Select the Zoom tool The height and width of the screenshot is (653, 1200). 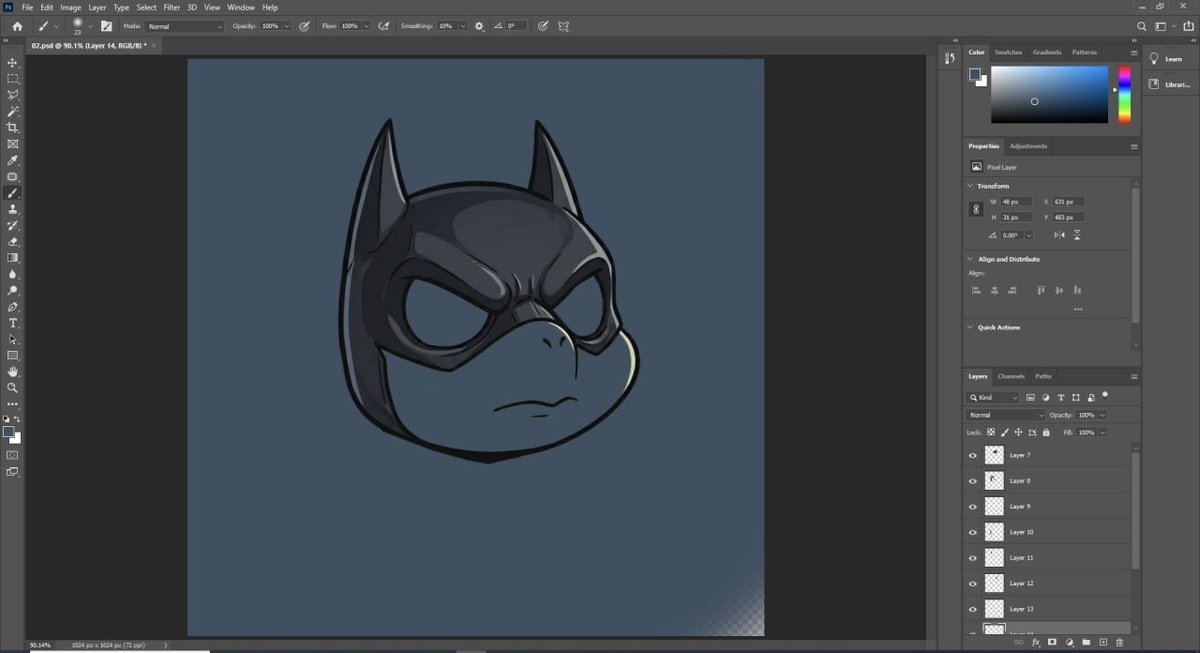[x=13, y=388]
